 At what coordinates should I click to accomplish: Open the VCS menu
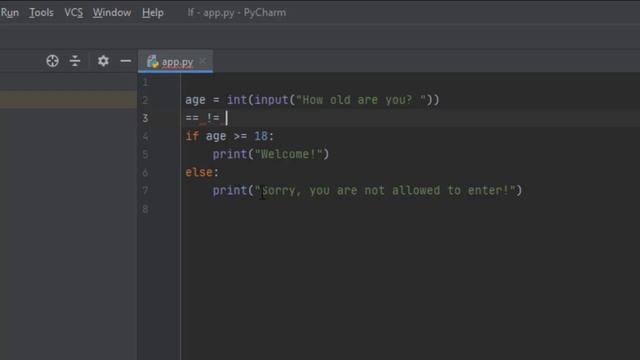coord(73,13)
